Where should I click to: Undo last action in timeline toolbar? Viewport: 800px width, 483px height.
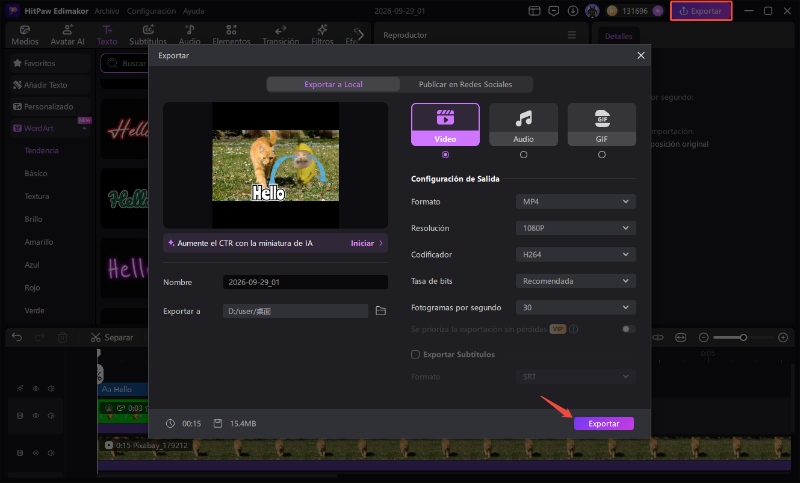(17, 337)
